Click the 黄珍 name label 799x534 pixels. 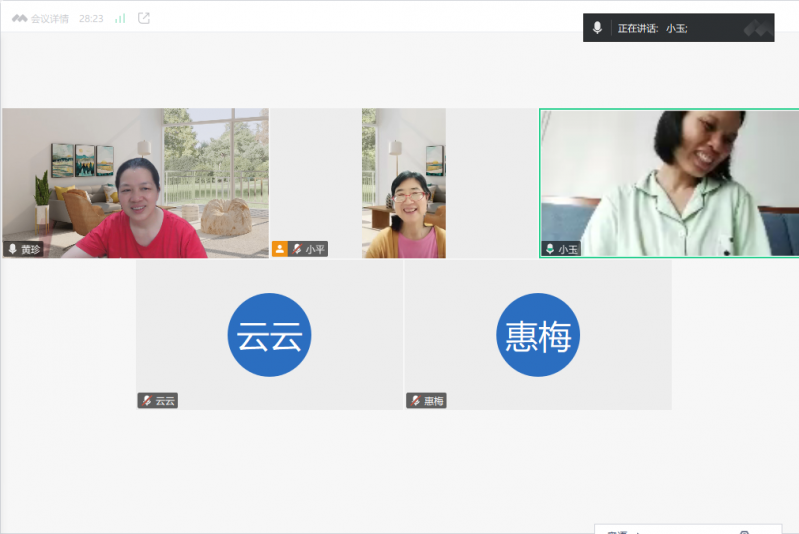click(31, 249)
